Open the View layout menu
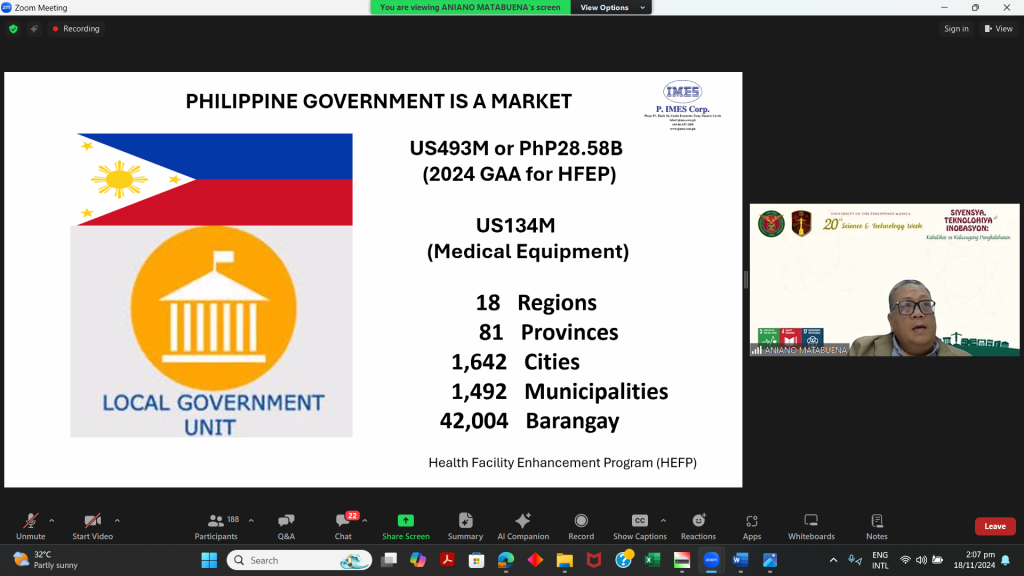The width and height of the screenshot is (1024, 576). (x=999, y=29)
